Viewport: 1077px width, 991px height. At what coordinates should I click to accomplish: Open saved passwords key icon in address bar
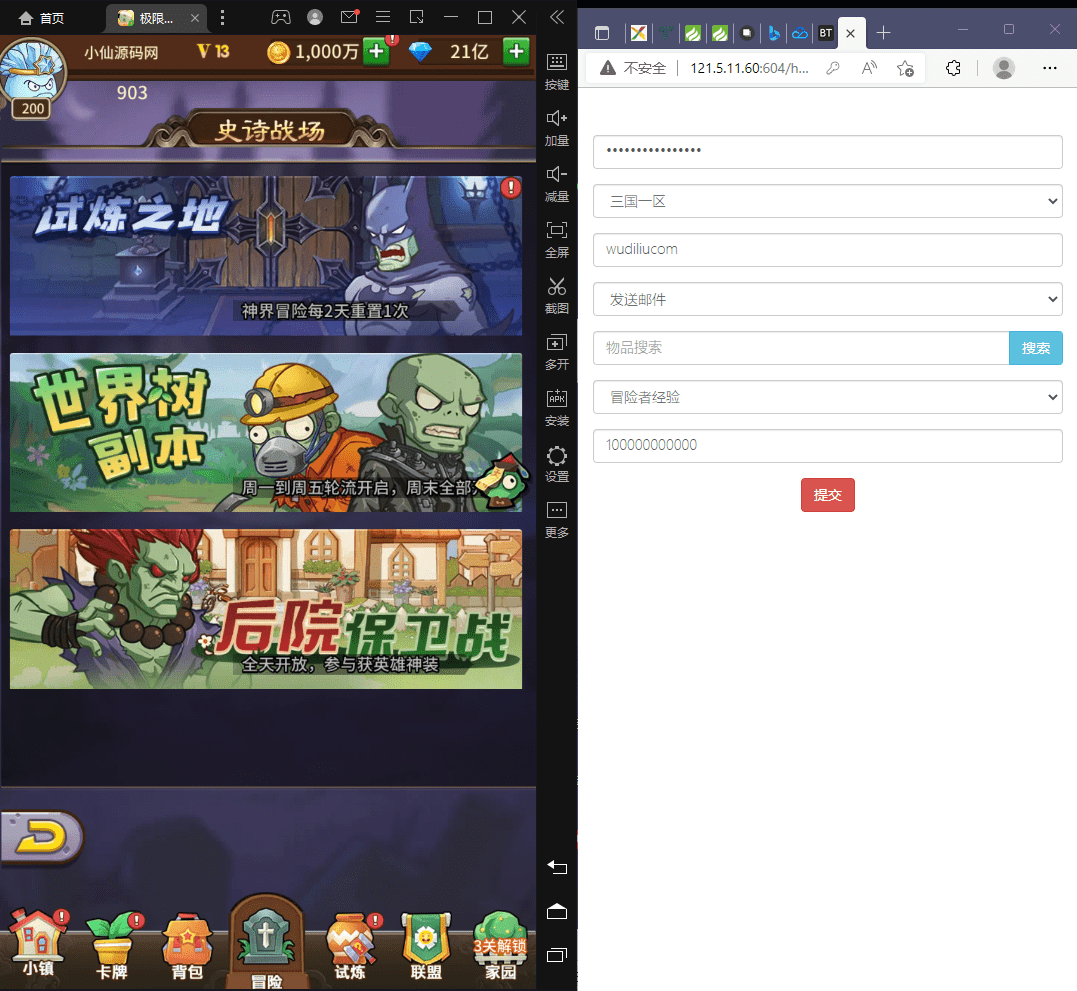(x=833, y=68)
